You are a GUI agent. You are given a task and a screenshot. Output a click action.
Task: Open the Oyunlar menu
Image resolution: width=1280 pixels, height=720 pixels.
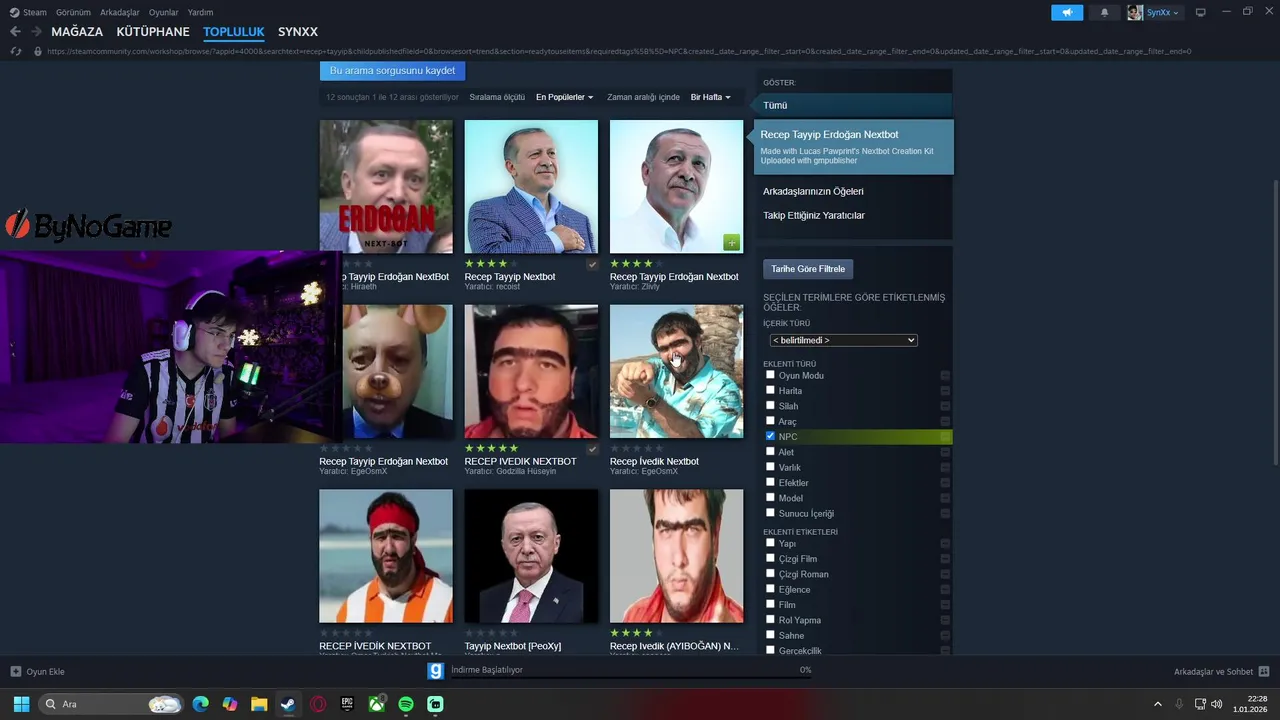pos(164,12)
